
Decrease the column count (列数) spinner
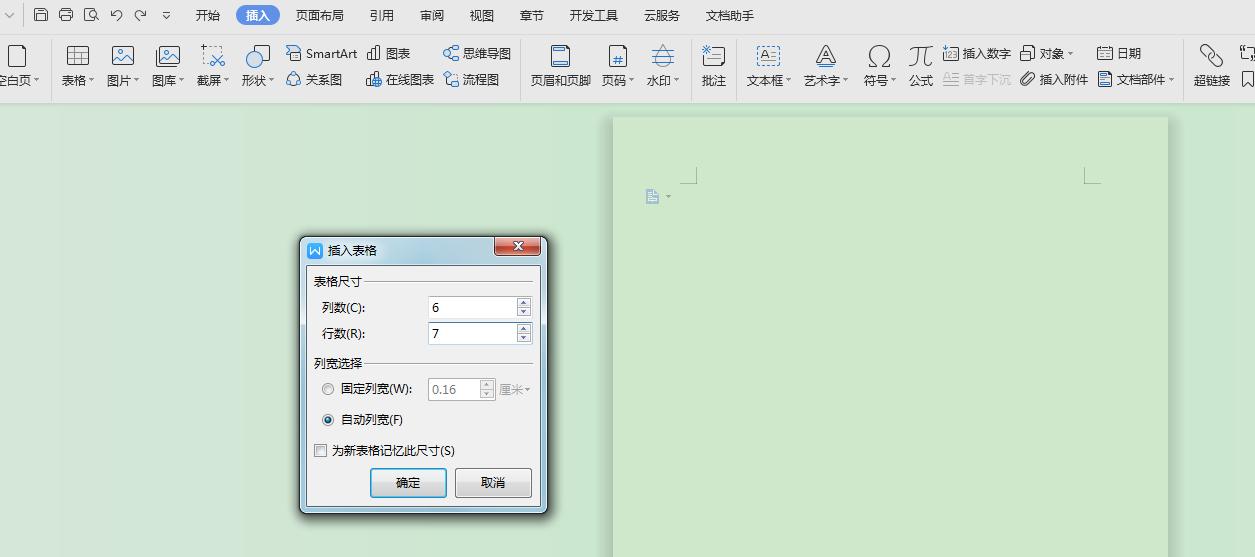[x=524, y=312]
